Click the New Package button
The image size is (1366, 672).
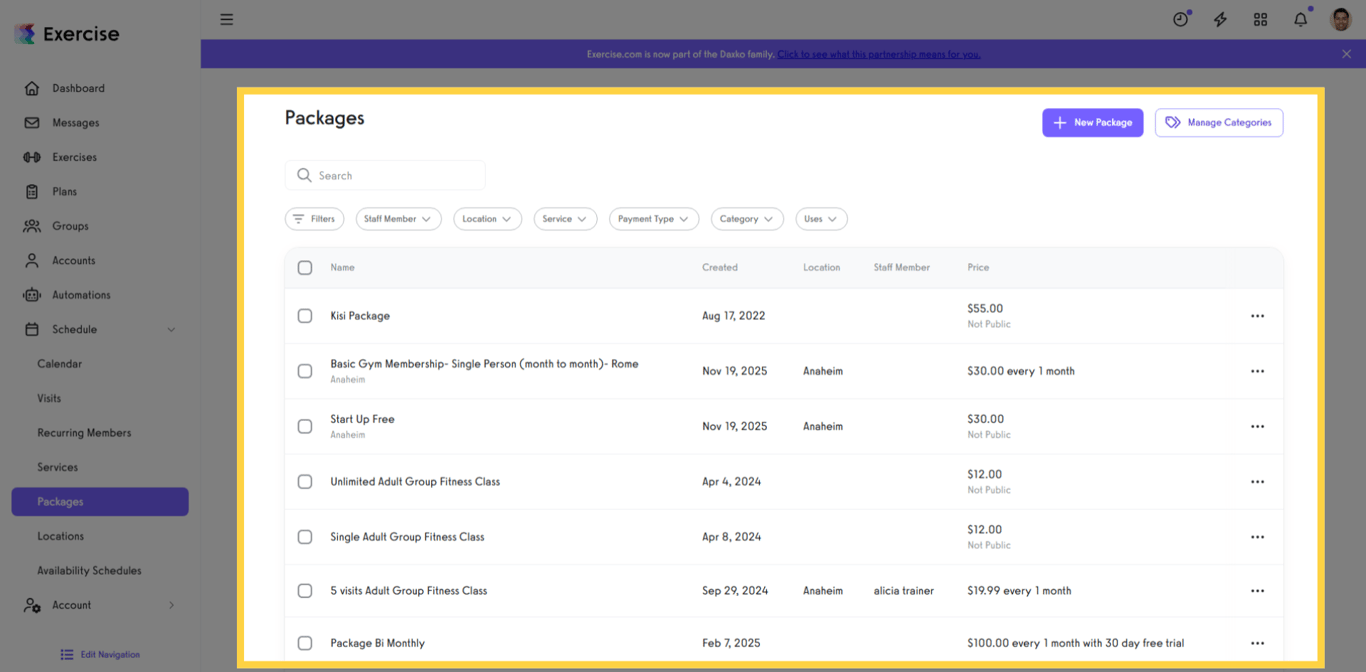(x=1092, y=122)
